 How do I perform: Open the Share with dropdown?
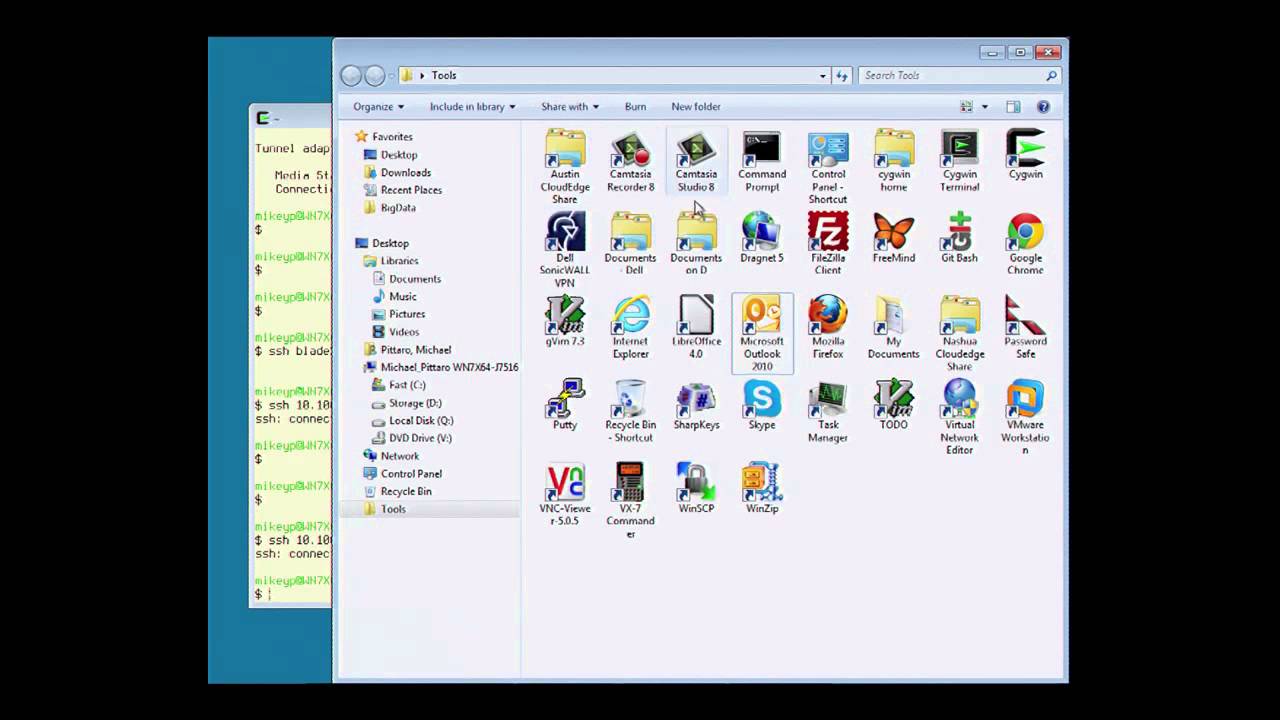[570, 107]
